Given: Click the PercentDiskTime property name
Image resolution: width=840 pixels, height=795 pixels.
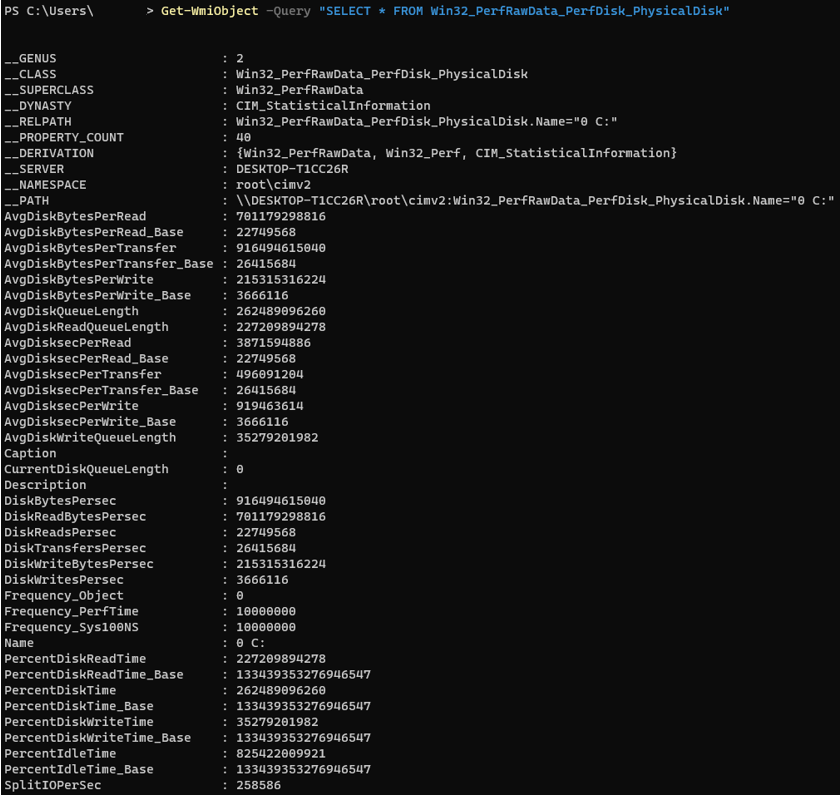Looking at the screenshot, I should coord(60,691).
